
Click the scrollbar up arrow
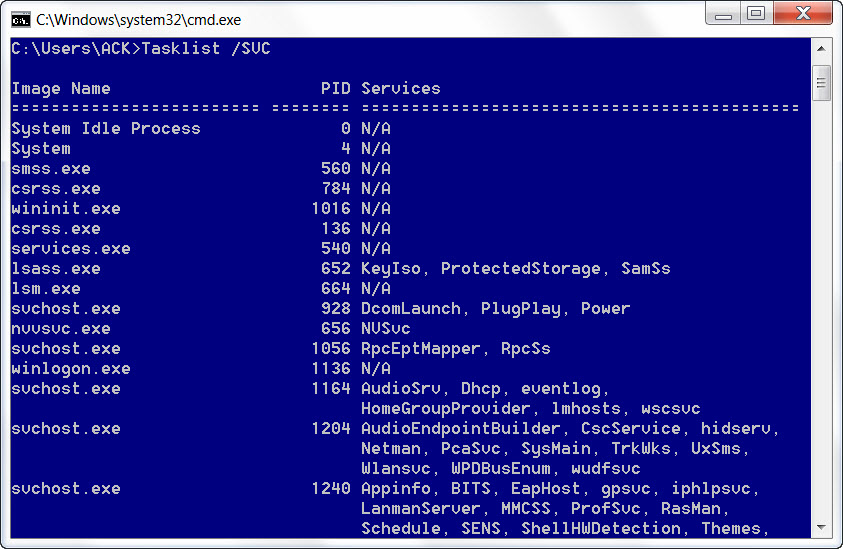(822, 49)
